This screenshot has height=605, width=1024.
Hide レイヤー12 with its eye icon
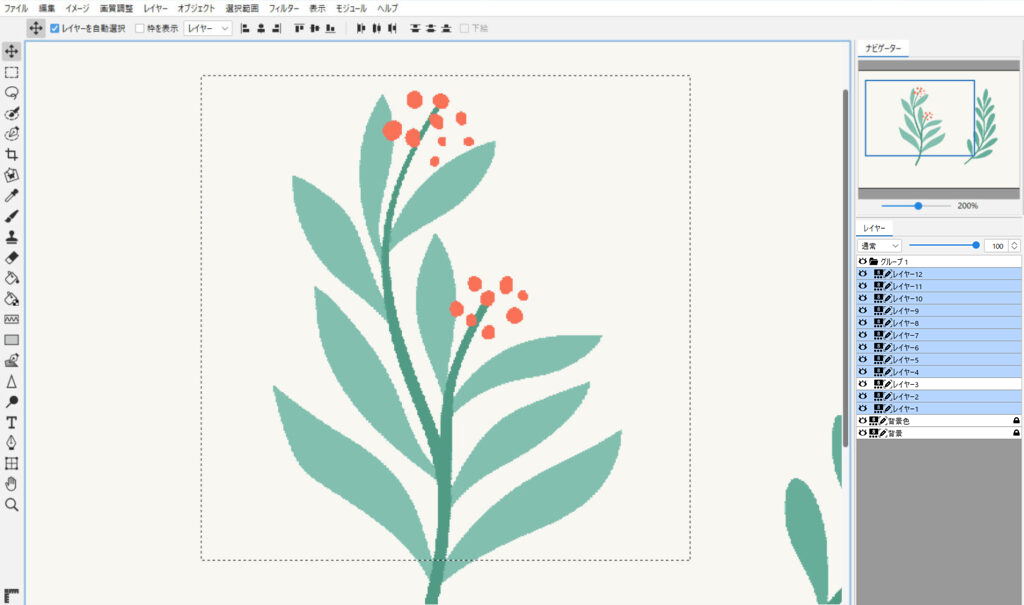point(862,274)
